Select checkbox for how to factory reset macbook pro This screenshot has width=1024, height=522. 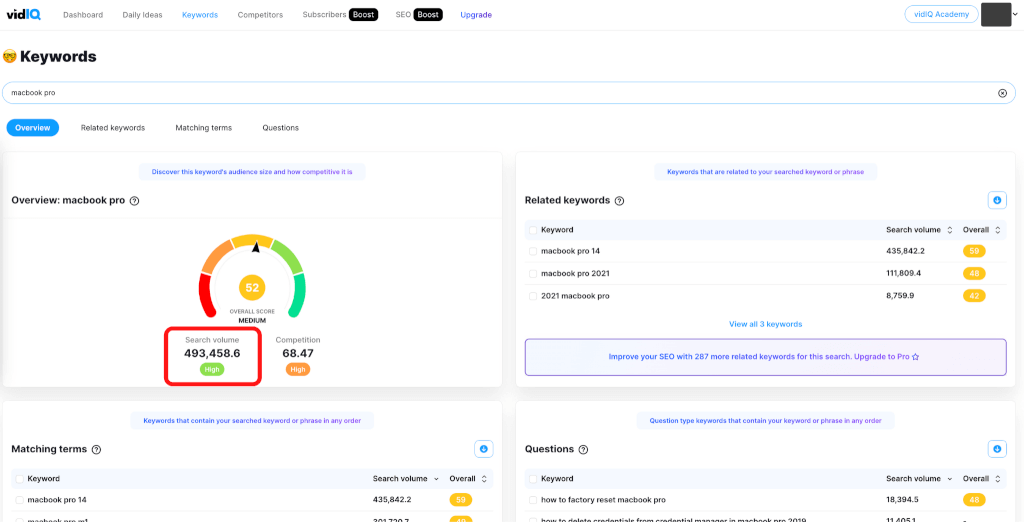[x=533, y=500]
